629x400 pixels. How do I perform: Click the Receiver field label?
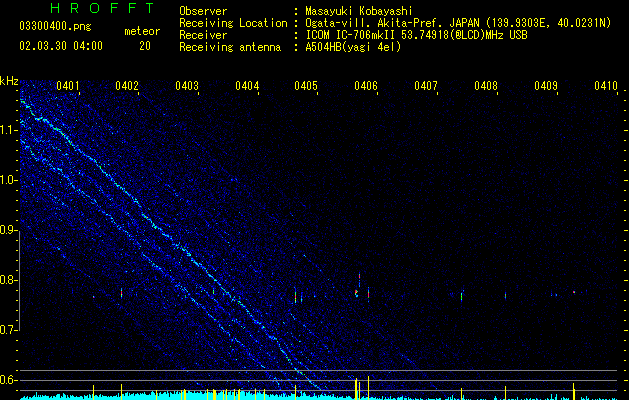tap(203, 35)
